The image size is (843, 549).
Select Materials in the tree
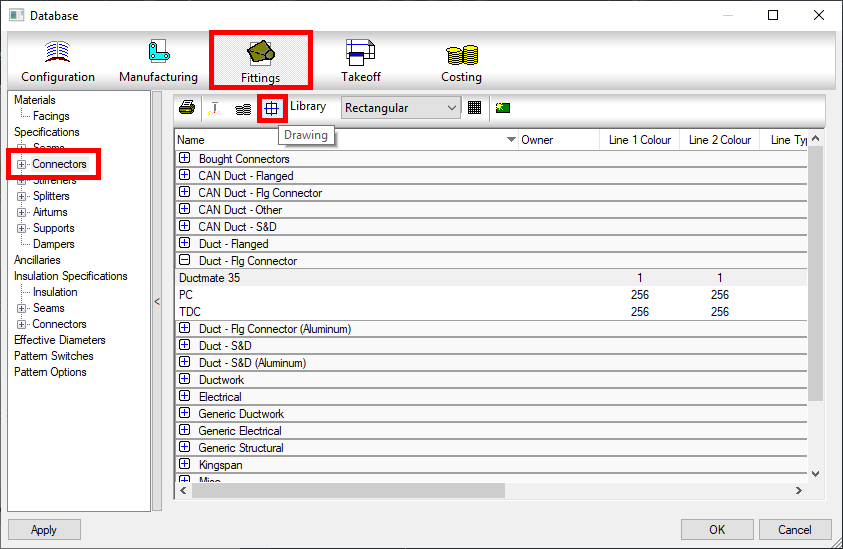(x=34, y=100)
